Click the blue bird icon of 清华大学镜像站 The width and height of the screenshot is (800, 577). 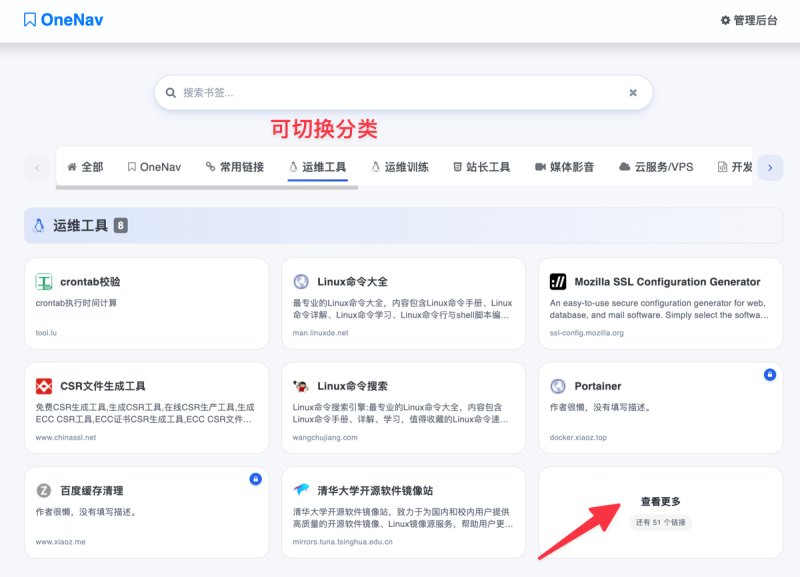pyautogui.click(x=301, y=490)
